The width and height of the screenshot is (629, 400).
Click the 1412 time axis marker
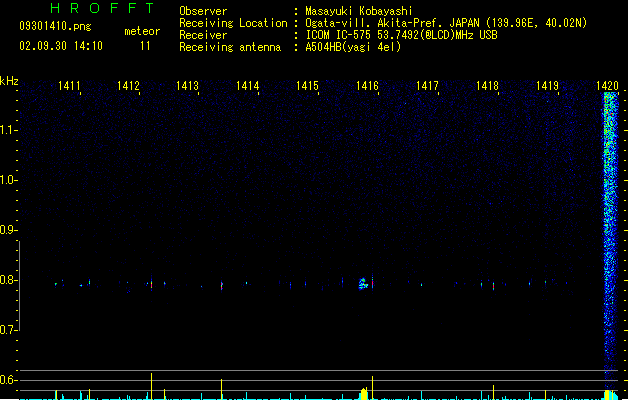(128, 86)
